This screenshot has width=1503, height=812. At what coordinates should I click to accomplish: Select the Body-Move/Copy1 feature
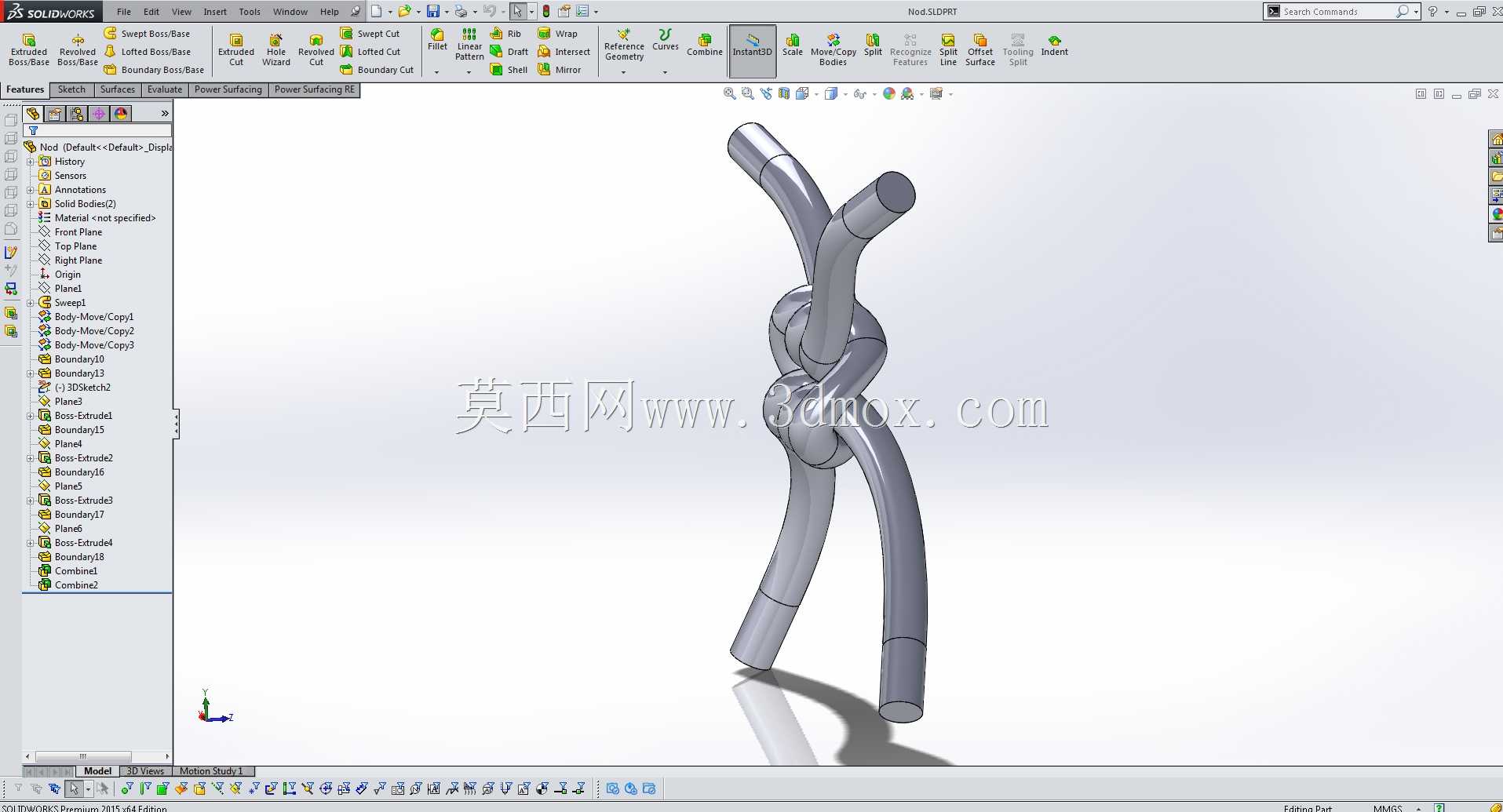coord(86,317)
